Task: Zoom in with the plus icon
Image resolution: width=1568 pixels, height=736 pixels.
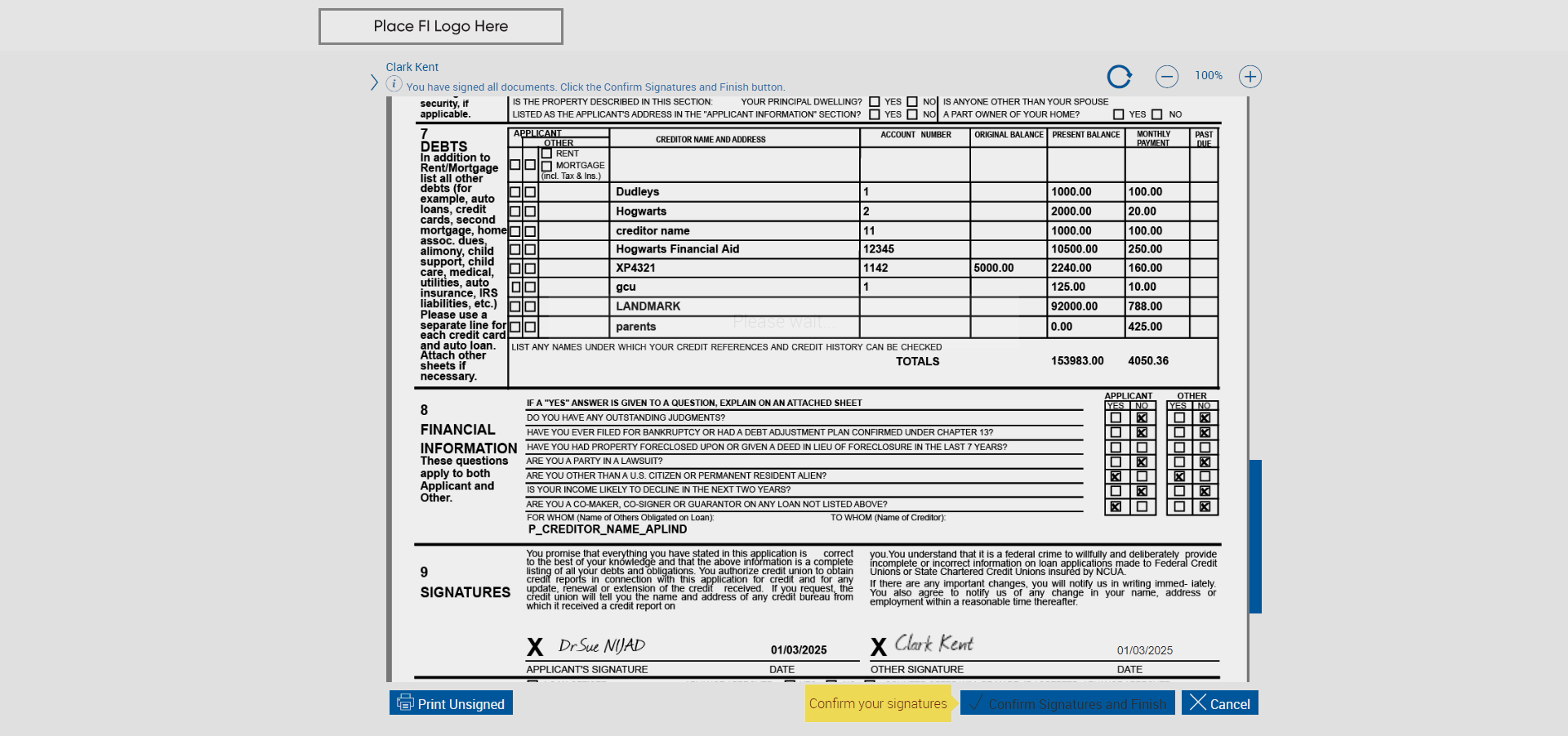Action: 1250,77
